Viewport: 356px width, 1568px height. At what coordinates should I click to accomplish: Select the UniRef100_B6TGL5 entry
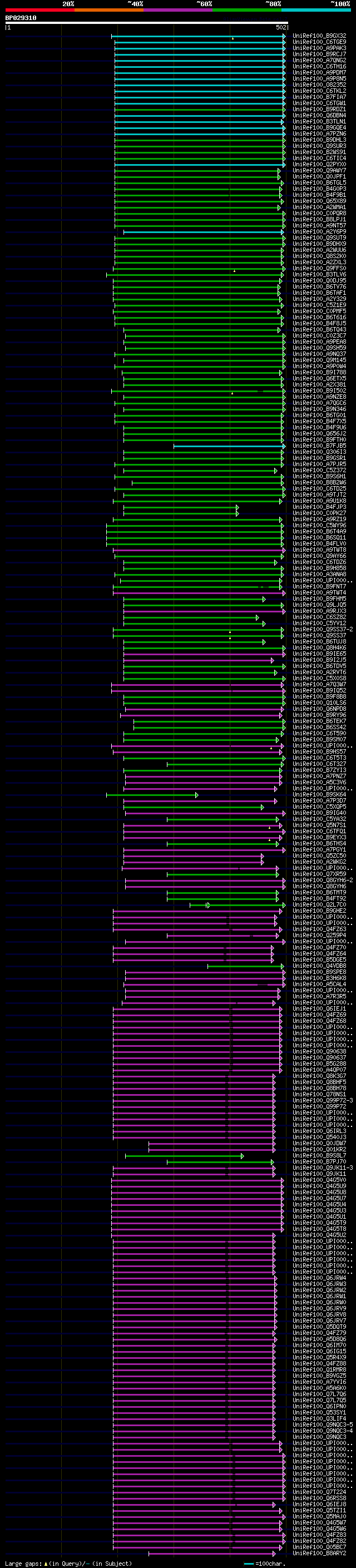[x=319, y=182]
